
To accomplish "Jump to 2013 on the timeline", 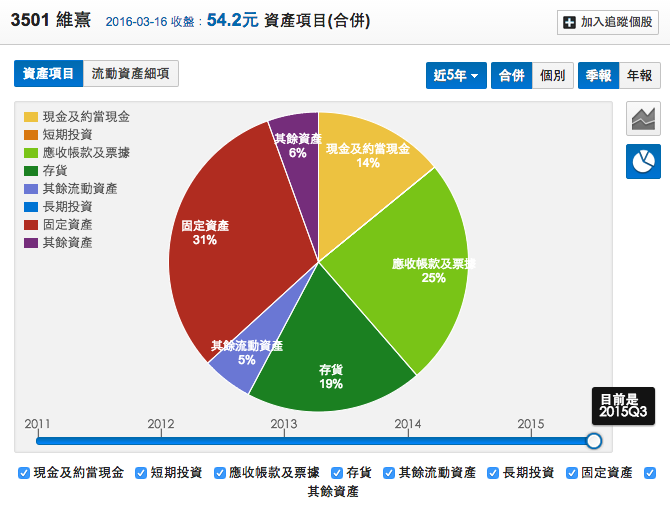I will pyautogui.click(x=284, y=440).
